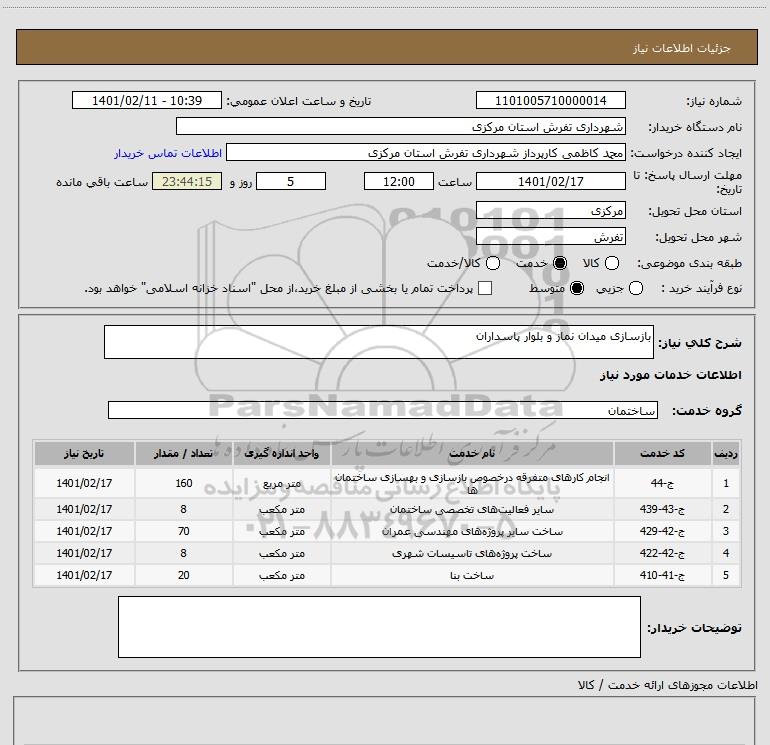Click the request creator field مجد کاظمی
Image resolution: width=770 pixels, height=745 pixels.
pyautogui.click(x=426, y=153)
